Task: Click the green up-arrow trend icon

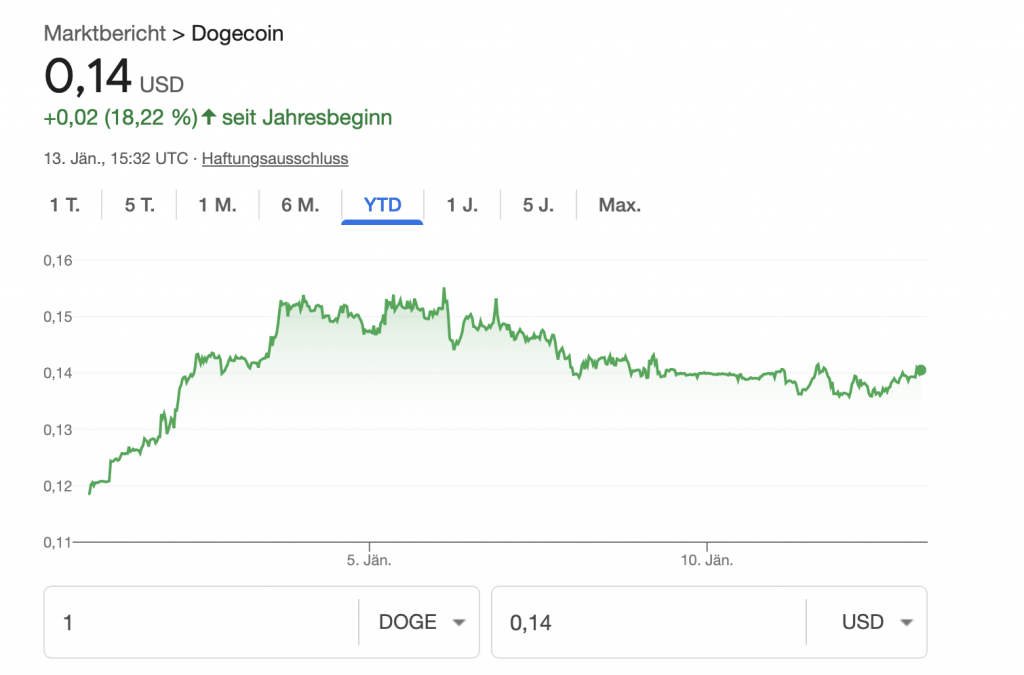Action: (x=209, y=117)
